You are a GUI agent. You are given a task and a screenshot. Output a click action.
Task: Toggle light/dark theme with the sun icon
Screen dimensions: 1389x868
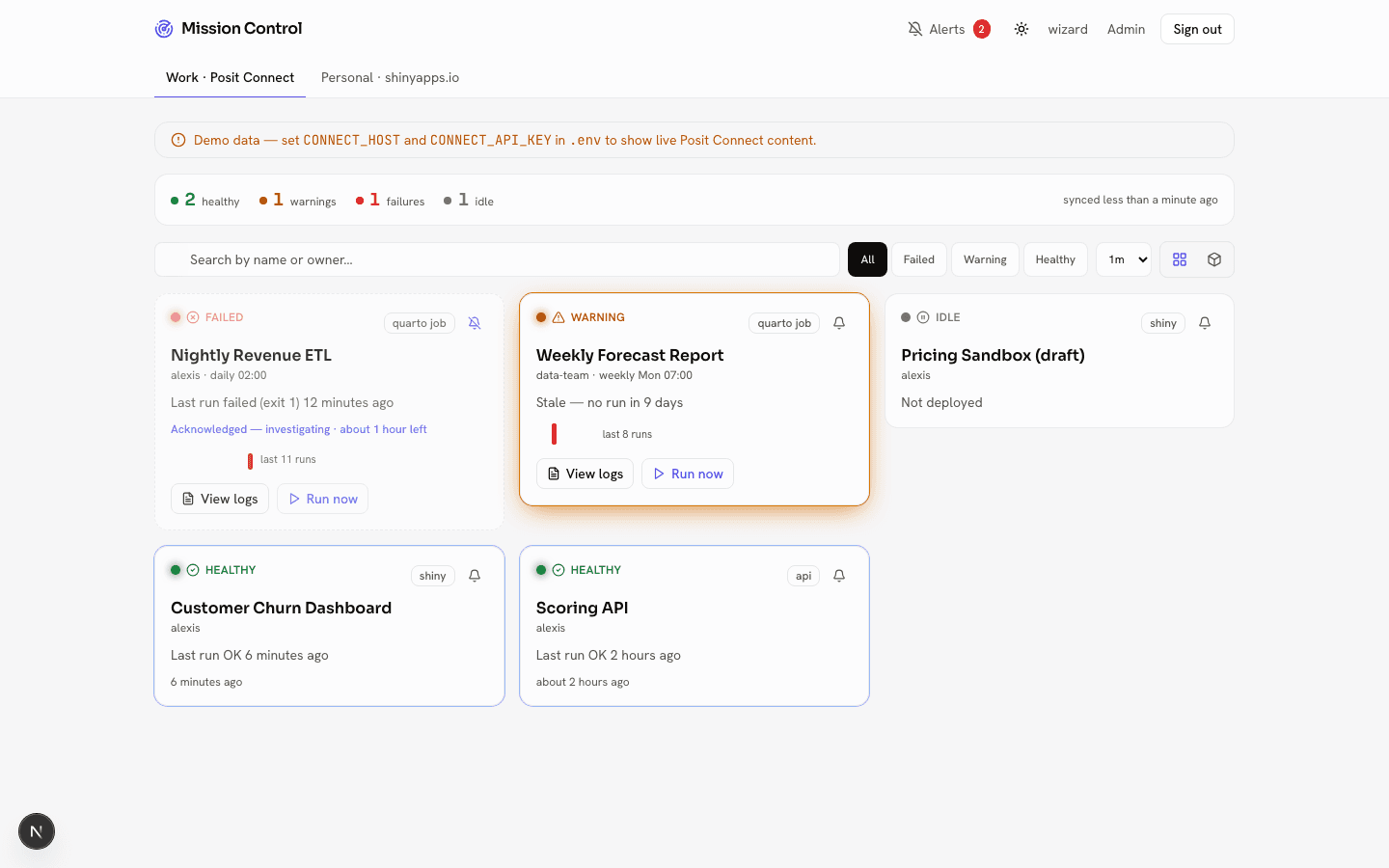(1021, 29)
